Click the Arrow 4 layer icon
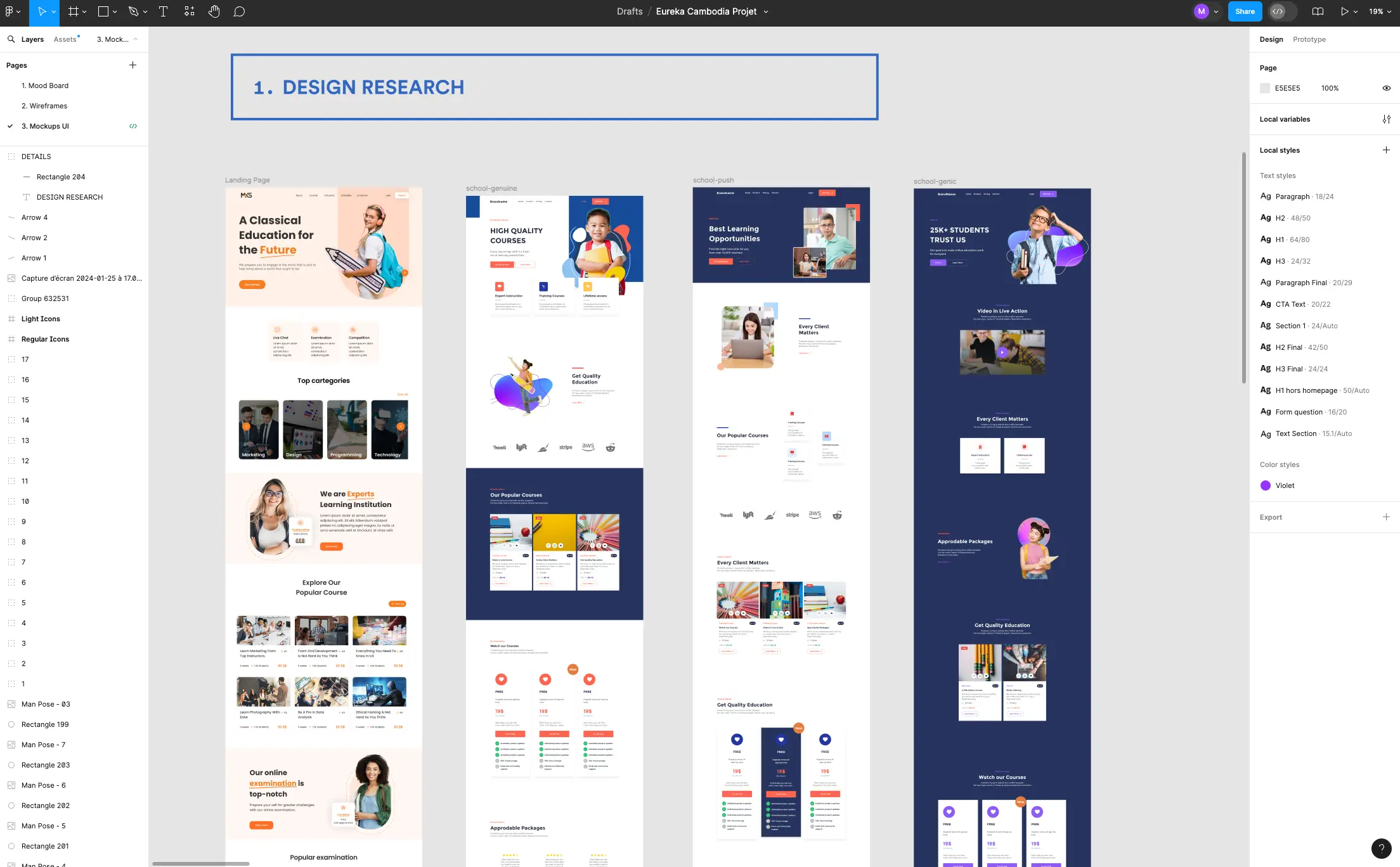This screenshot has width=1400, height=867. (x=11, y=217)
